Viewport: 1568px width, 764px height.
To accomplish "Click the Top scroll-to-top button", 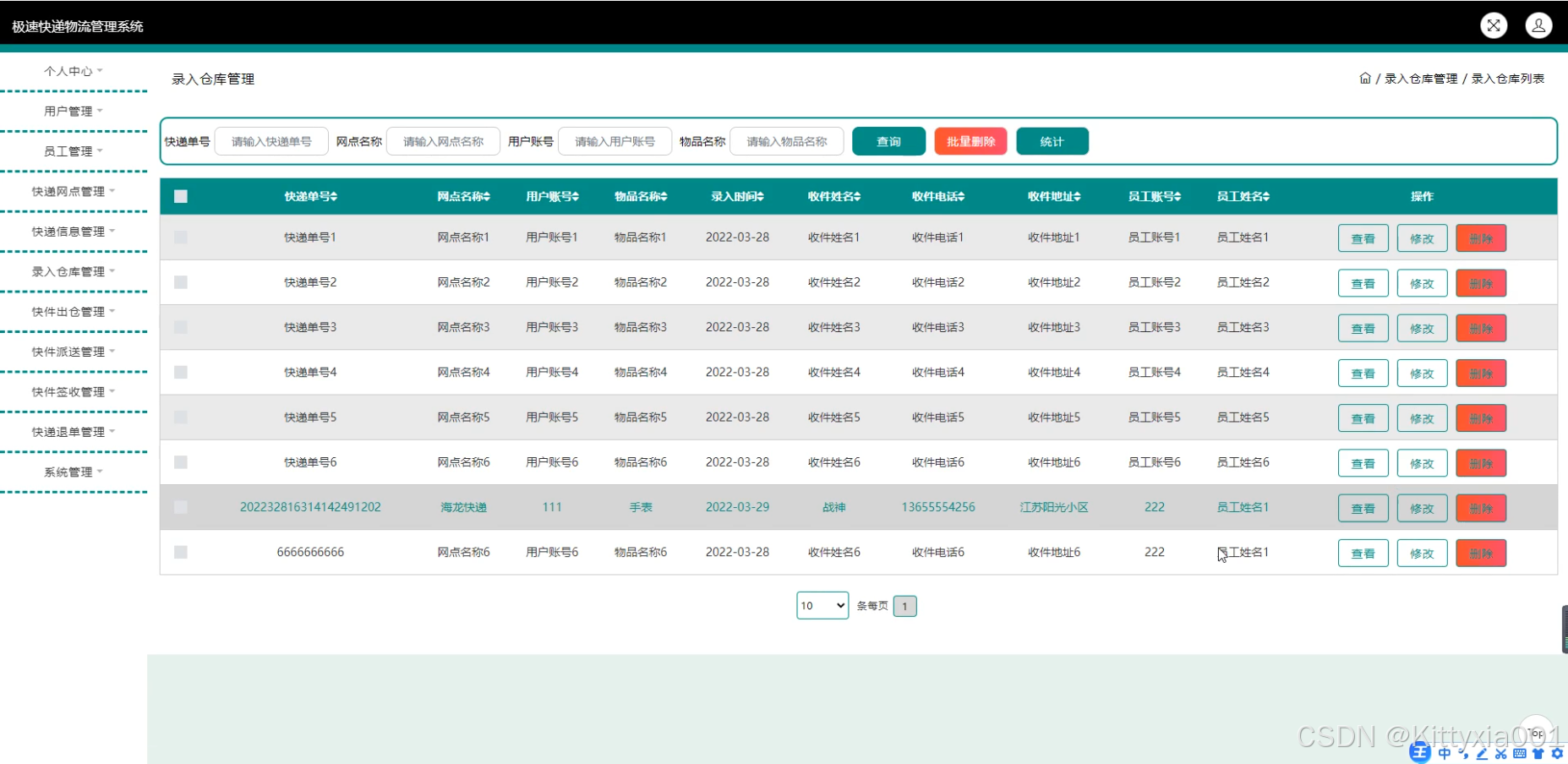I will [1536, 732].
